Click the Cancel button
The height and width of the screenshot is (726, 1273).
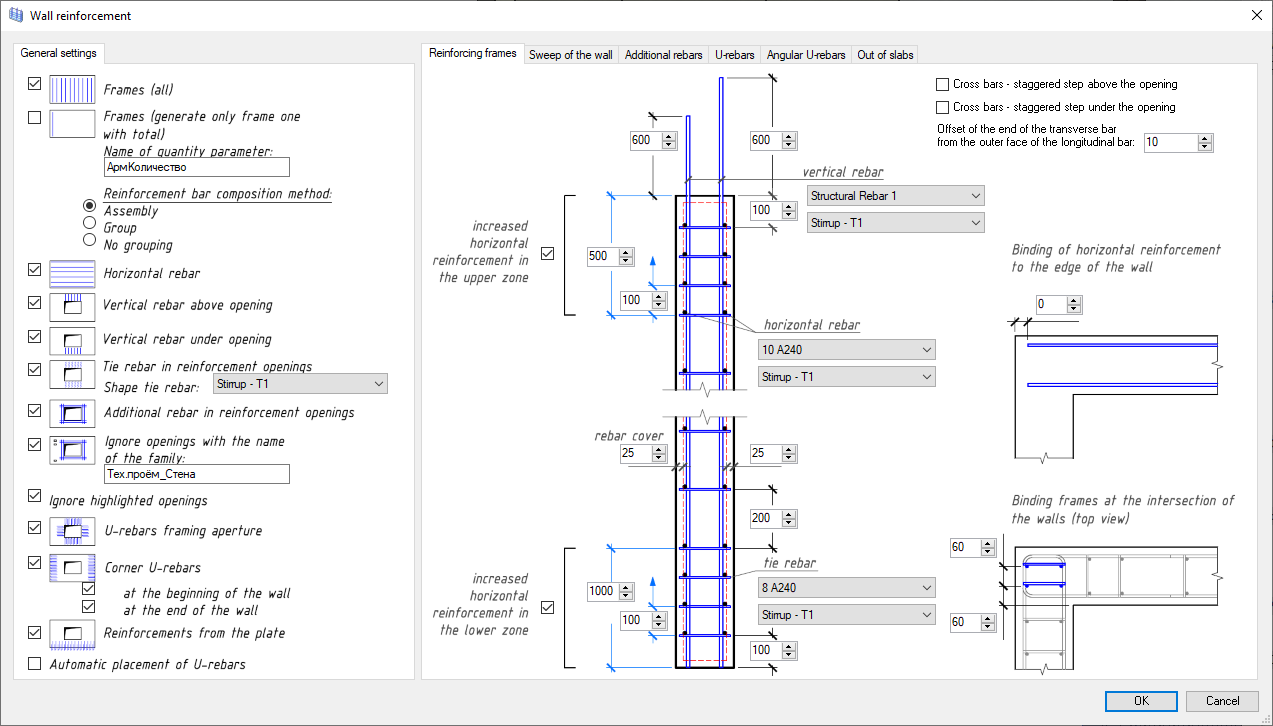(1222, 701)
